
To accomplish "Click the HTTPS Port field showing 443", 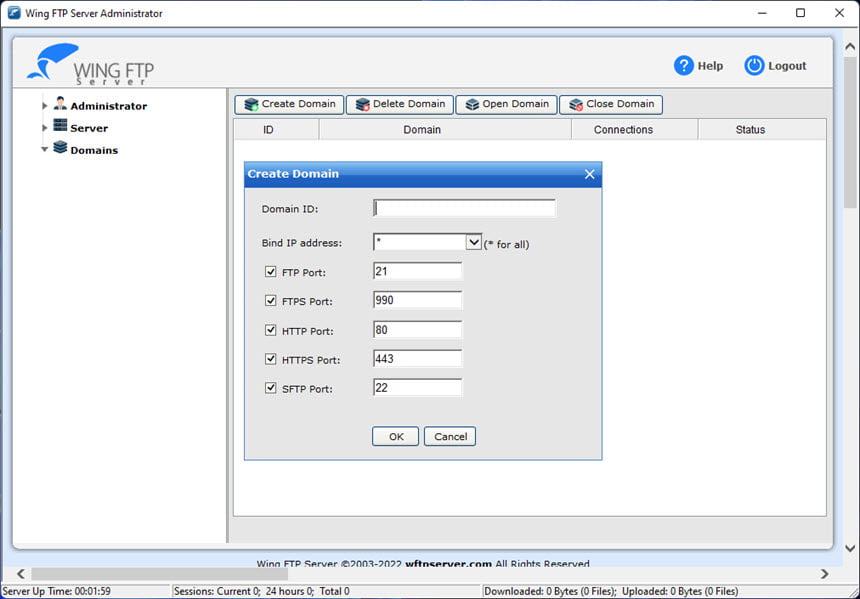I will [x=417, y=359].
